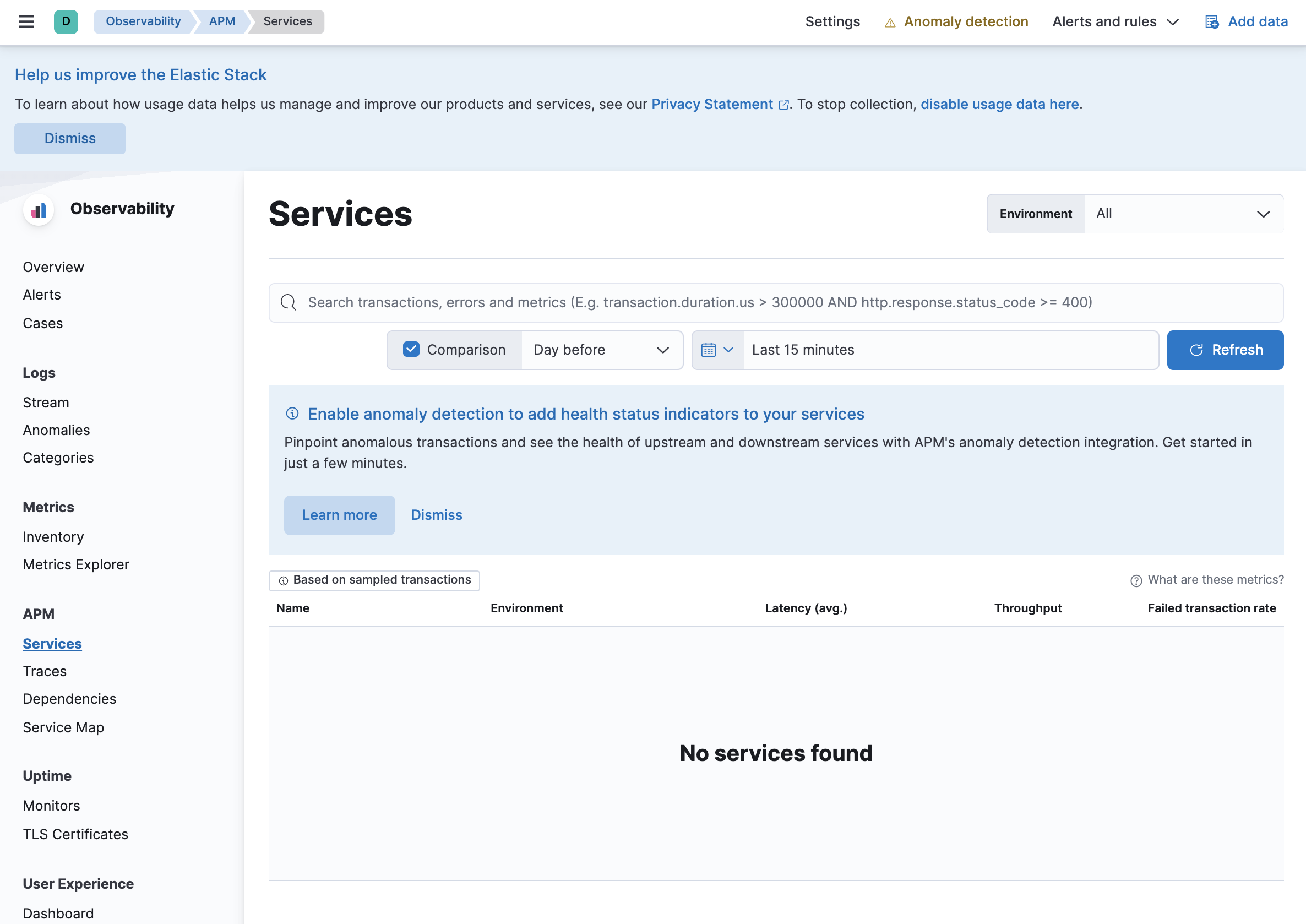Sort by Latency (avg.) column header
The image size is (1306, 924).
806,608
